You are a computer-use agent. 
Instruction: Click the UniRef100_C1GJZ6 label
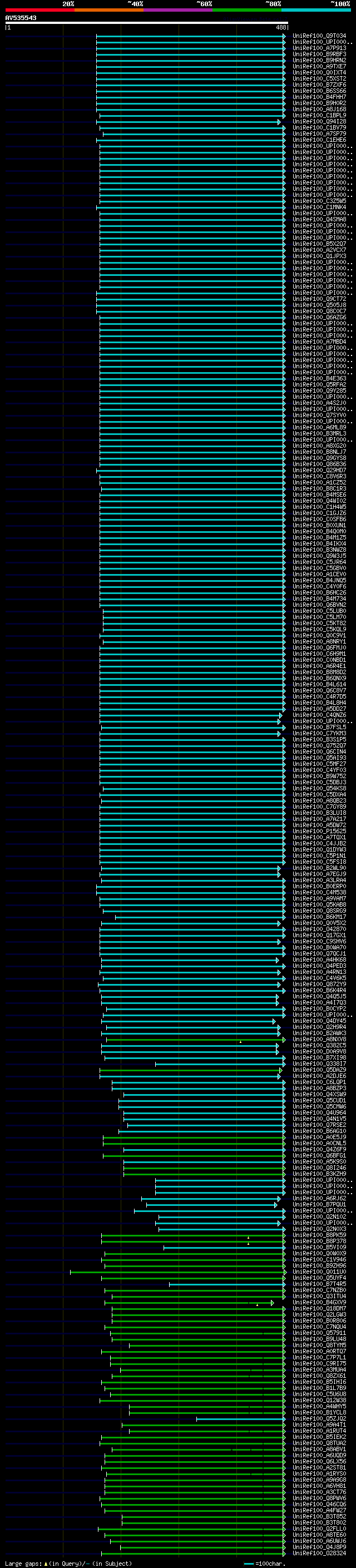319,513
